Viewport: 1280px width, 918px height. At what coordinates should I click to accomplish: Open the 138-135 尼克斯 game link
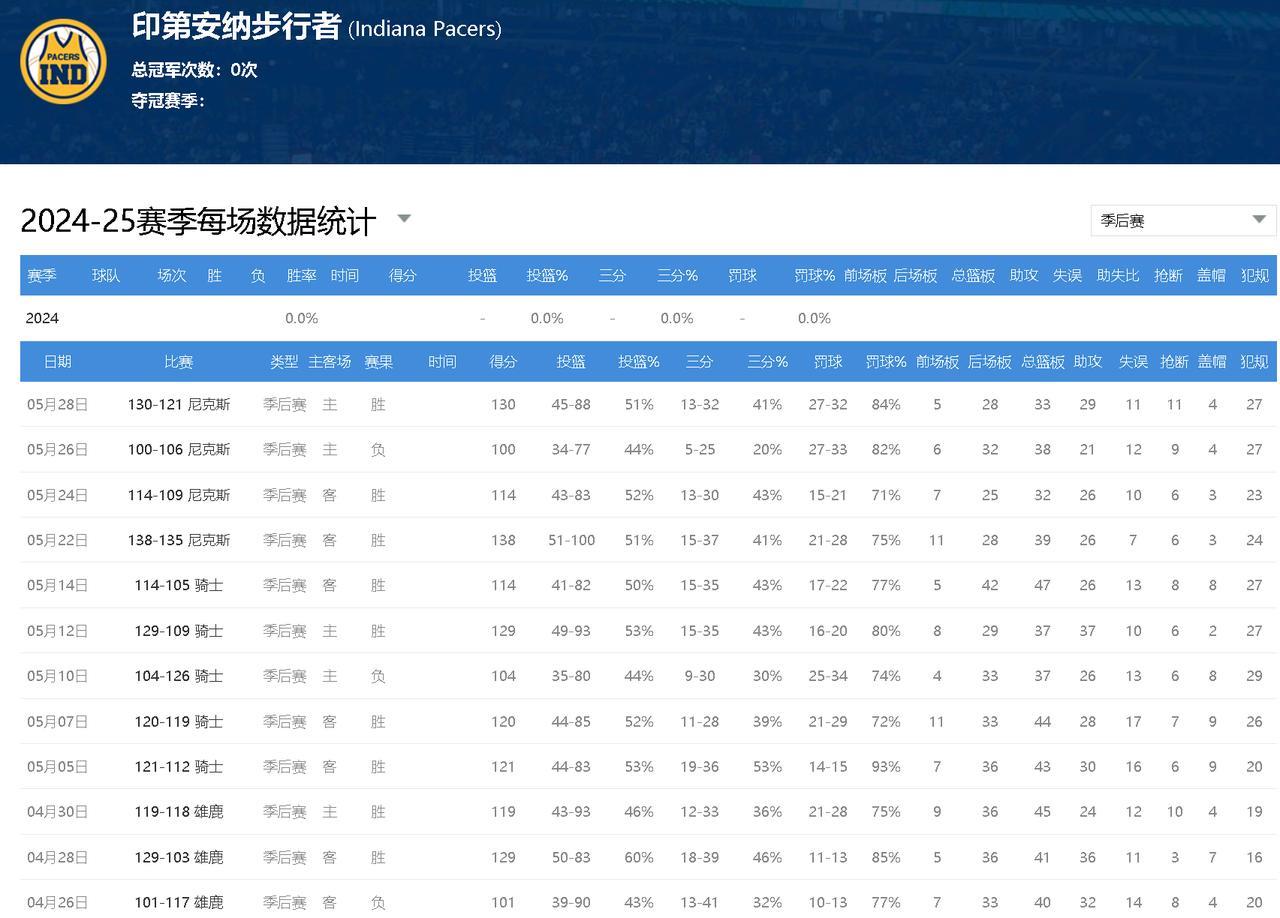click(x=179, y=540)
